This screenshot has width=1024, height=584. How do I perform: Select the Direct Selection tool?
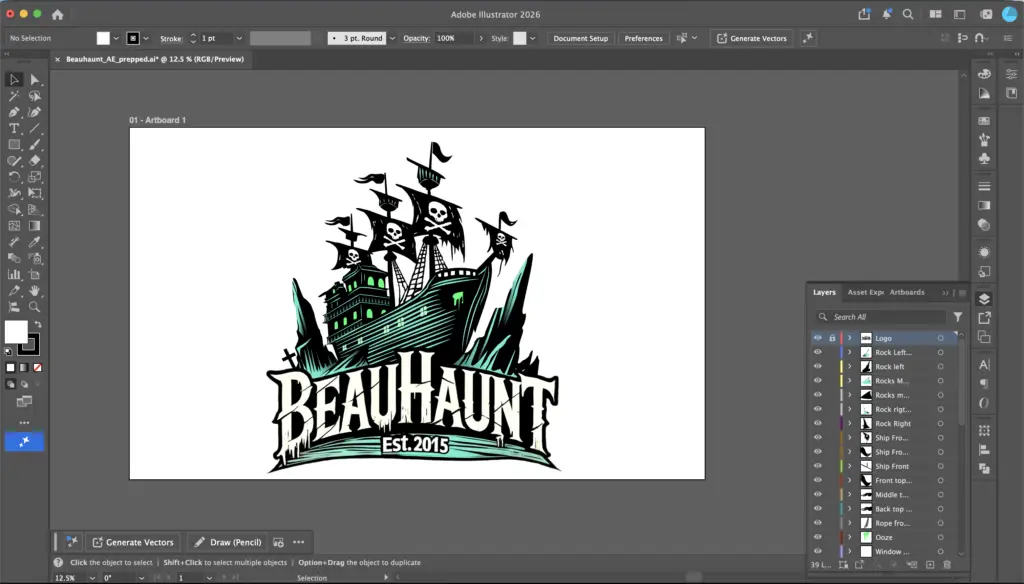coord(35,80)
